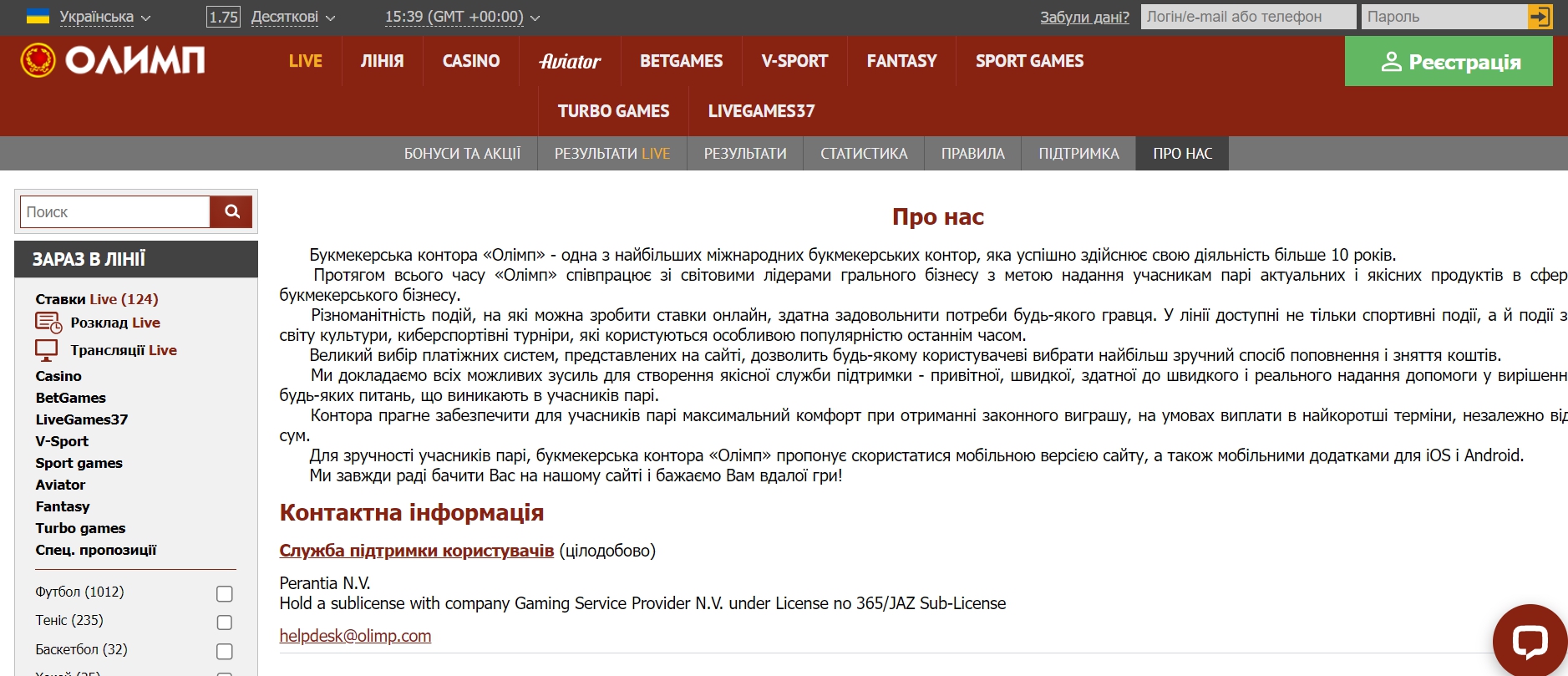Click the Трансляції Live monitor icon
Screen dimensions: 1568x676
(x=47, y=350)
